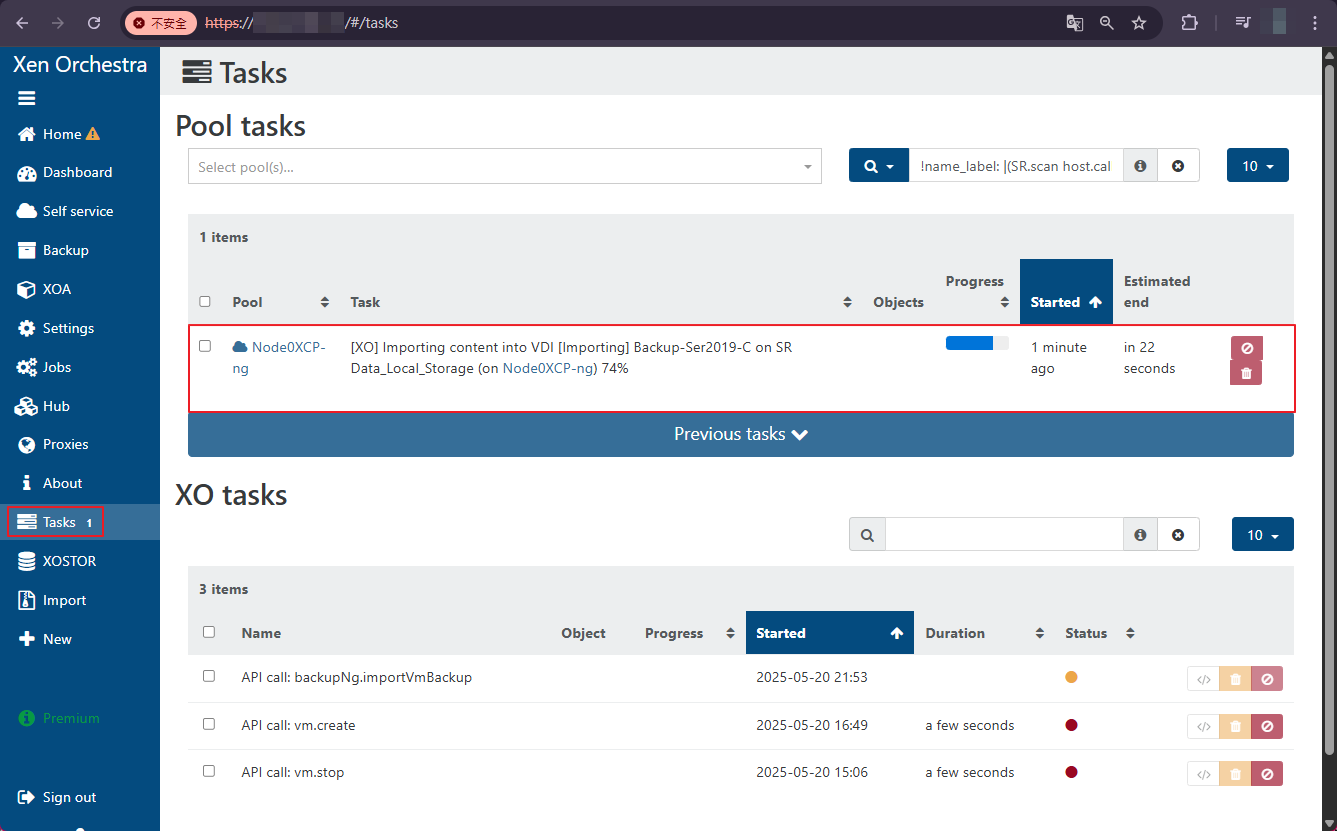This screenshot has width=1337, height=831.
Task: Open the Node0XCP-ng pool link
Action: (x=279, y=357)
